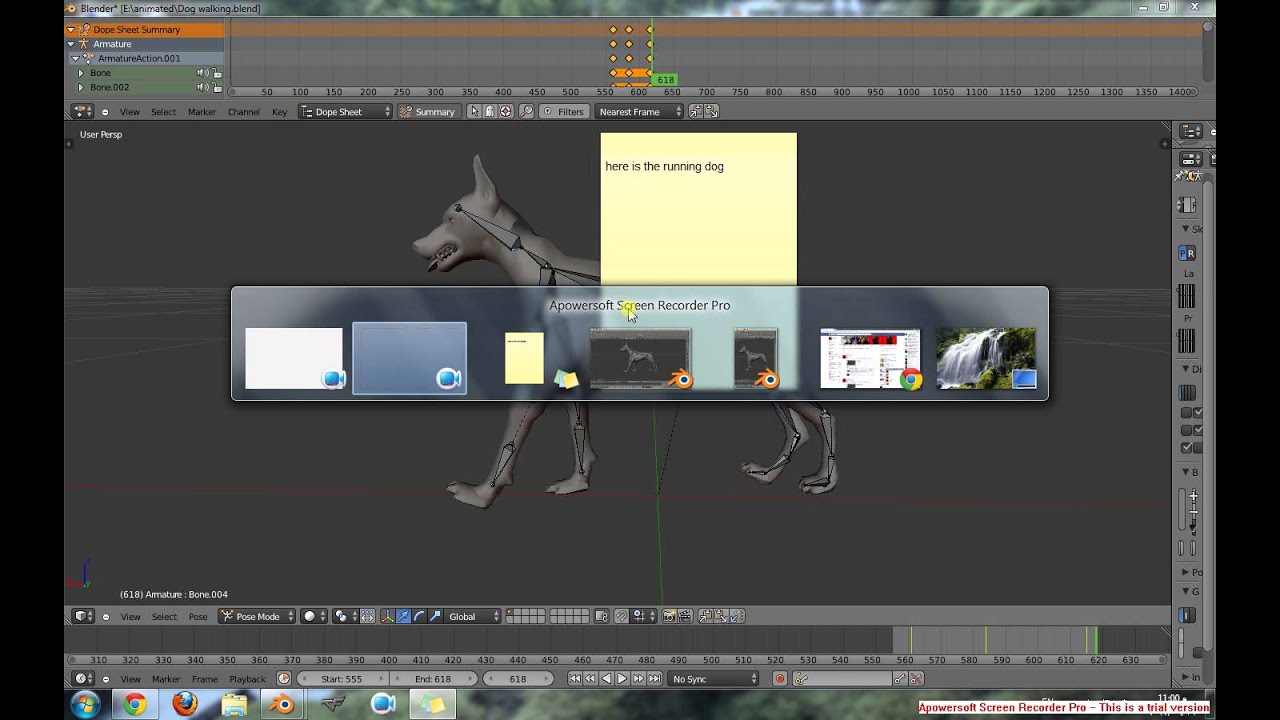Open Firefox from the Windows taskbar
1280x720 pixels.
tap(185, 705)
